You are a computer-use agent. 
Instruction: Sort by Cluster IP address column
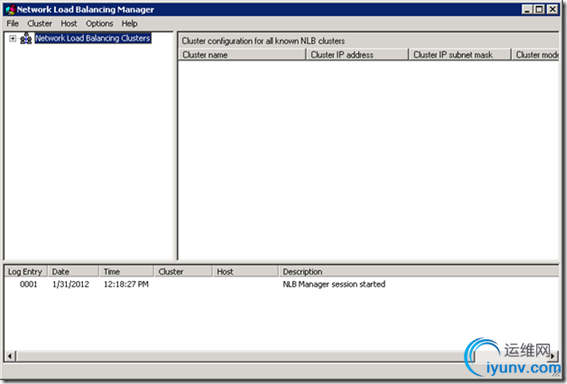[x=357, y=55]
